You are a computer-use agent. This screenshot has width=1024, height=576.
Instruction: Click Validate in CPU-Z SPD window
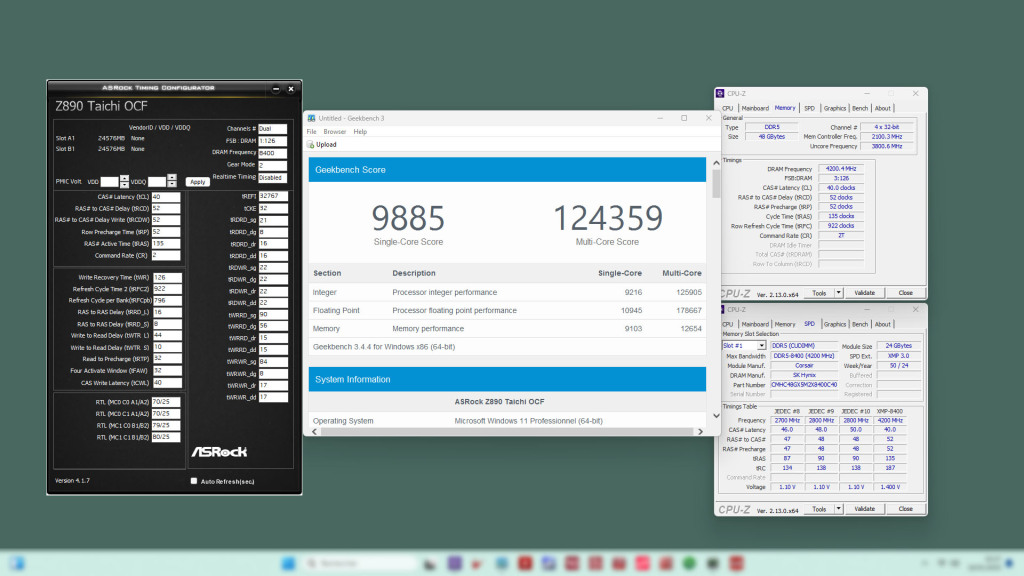coord(864,509)
